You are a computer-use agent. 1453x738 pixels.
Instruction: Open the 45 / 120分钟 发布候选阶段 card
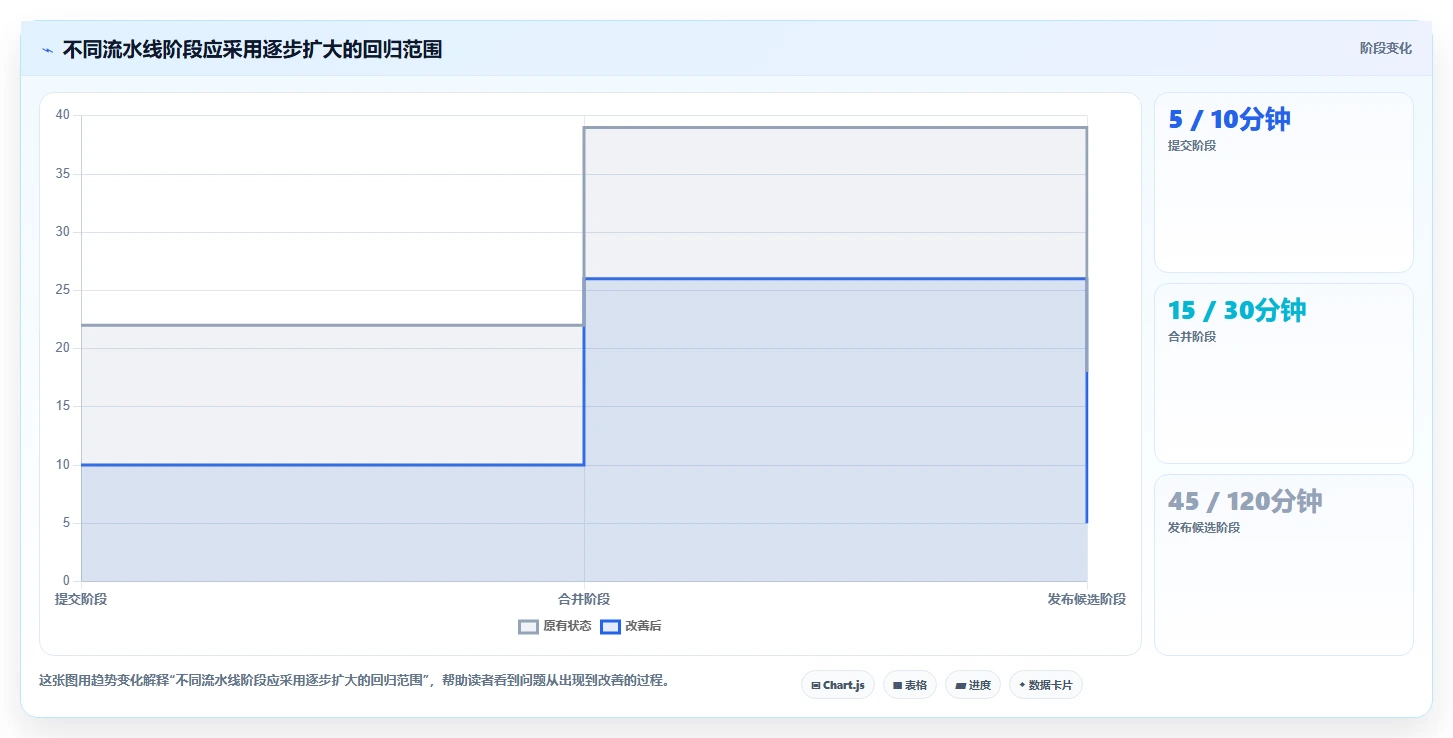click(x=1284, y=565)
